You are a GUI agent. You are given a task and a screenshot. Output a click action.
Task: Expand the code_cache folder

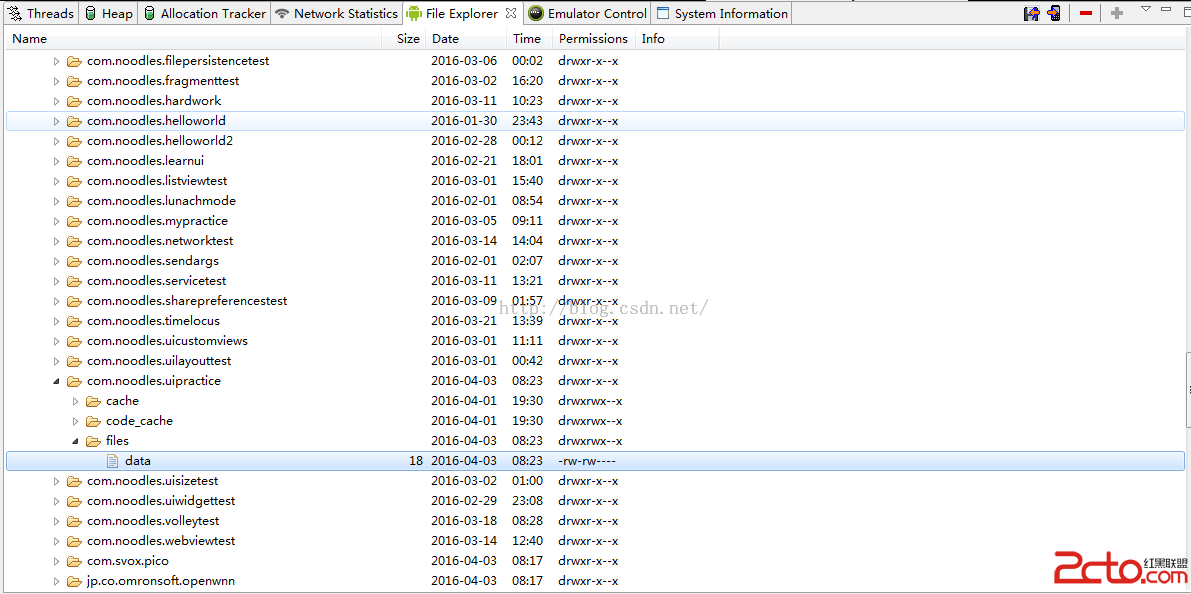point(75,421)
